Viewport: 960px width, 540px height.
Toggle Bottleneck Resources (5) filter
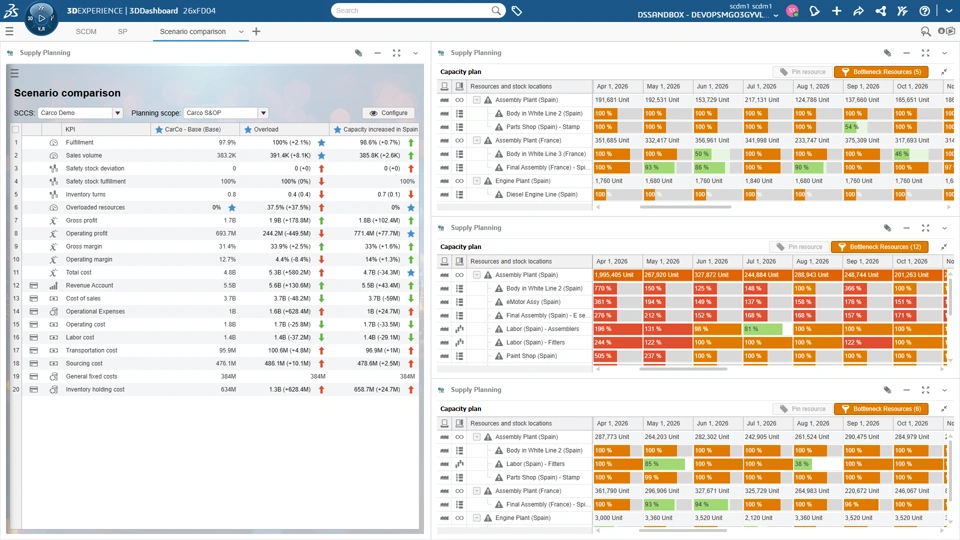pos(881,72)
